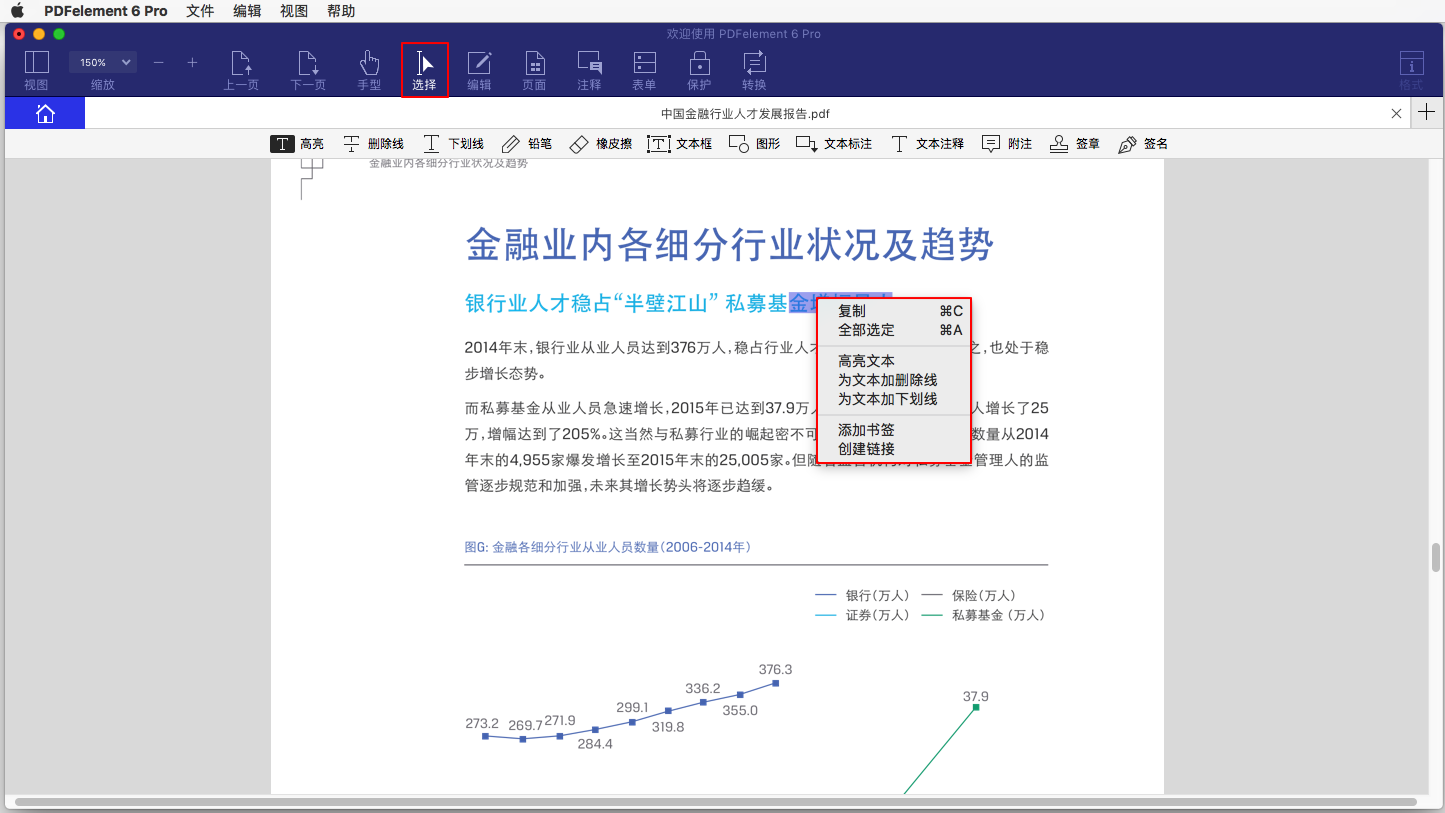Viewport: 1445px width, 813px height.
Task: Click the Convert (转换) icon
Action: [x=754, y=69]
